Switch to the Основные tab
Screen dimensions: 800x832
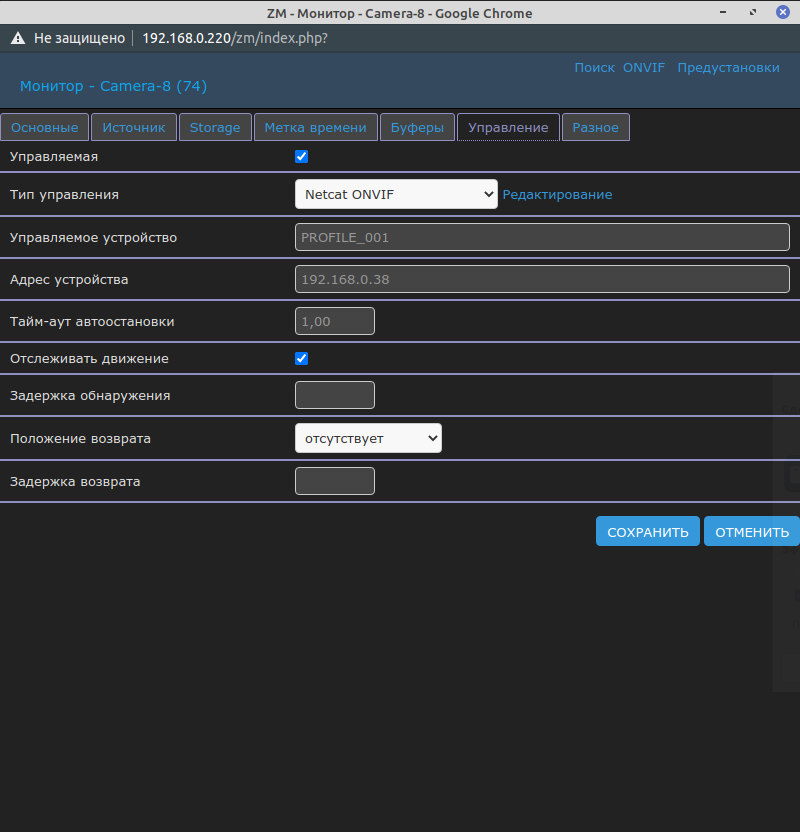pyautogui.click(x=45, y=127)
